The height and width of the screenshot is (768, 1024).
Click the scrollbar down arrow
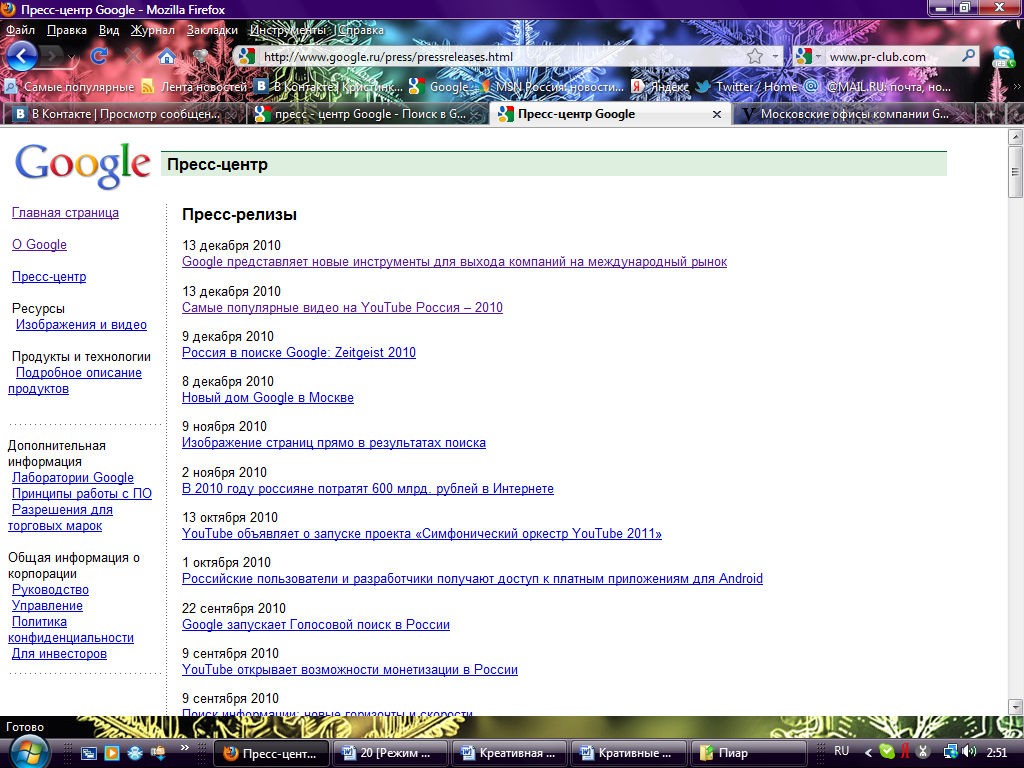(x=1014, y=706)
